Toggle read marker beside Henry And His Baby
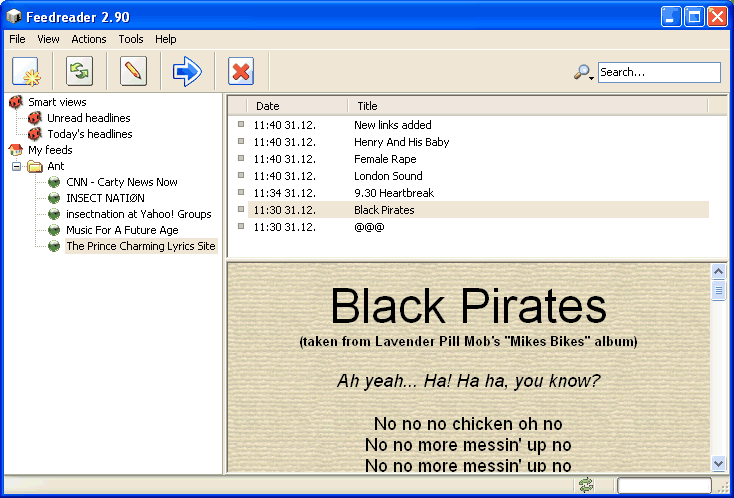Viewport: 734px width, 498px height. [x=241, y=142]
